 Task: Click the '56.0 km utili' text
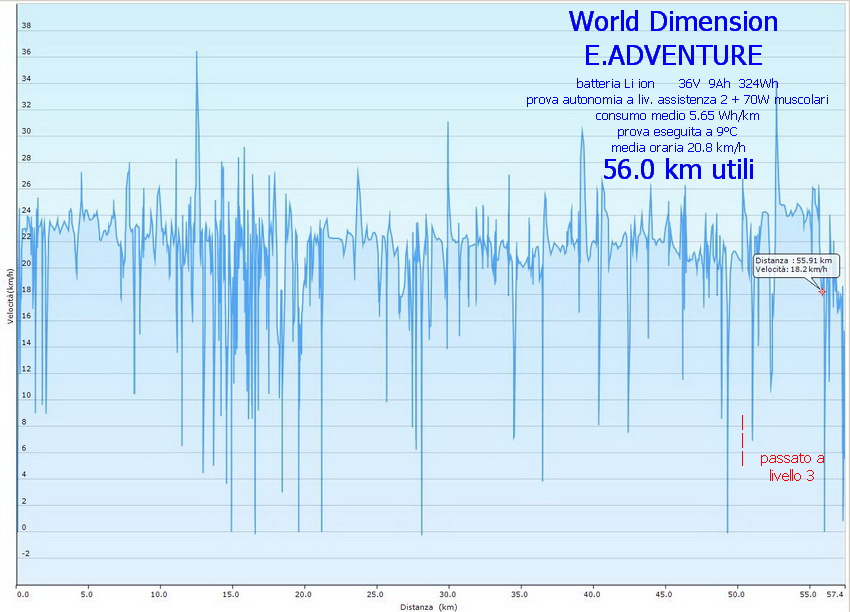(678, 169)
